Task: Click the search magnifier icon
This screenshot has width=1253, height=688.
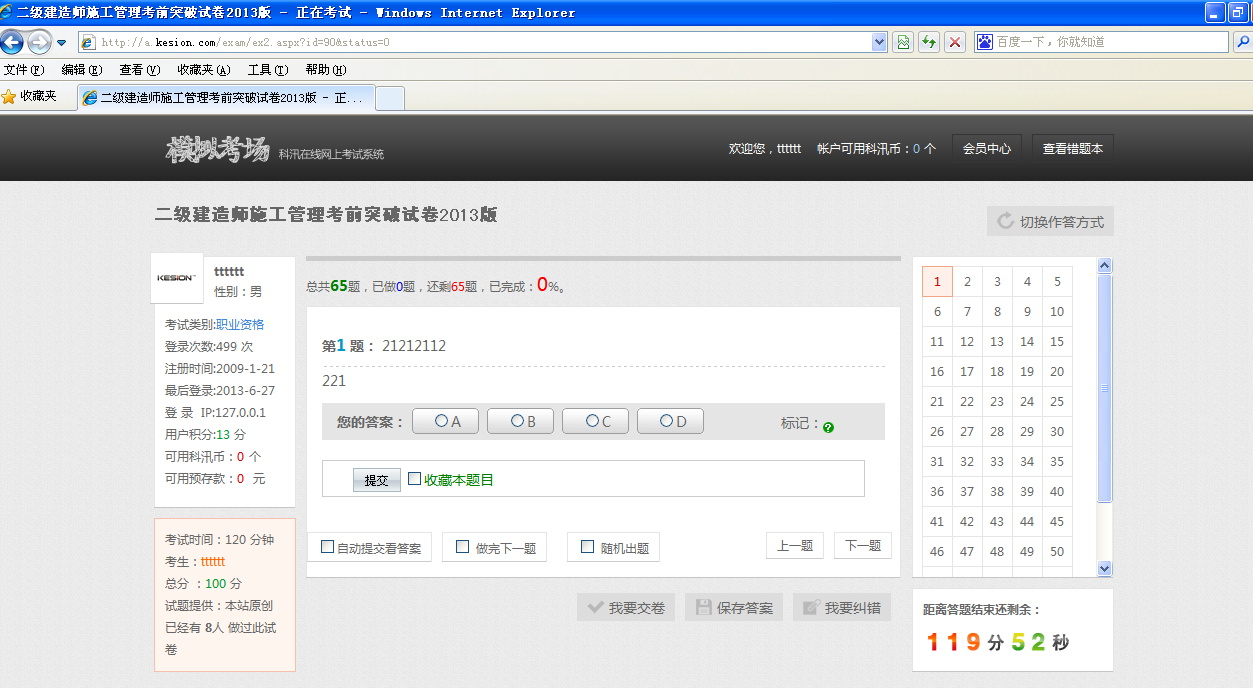Action: click(x=1243, y=42)
